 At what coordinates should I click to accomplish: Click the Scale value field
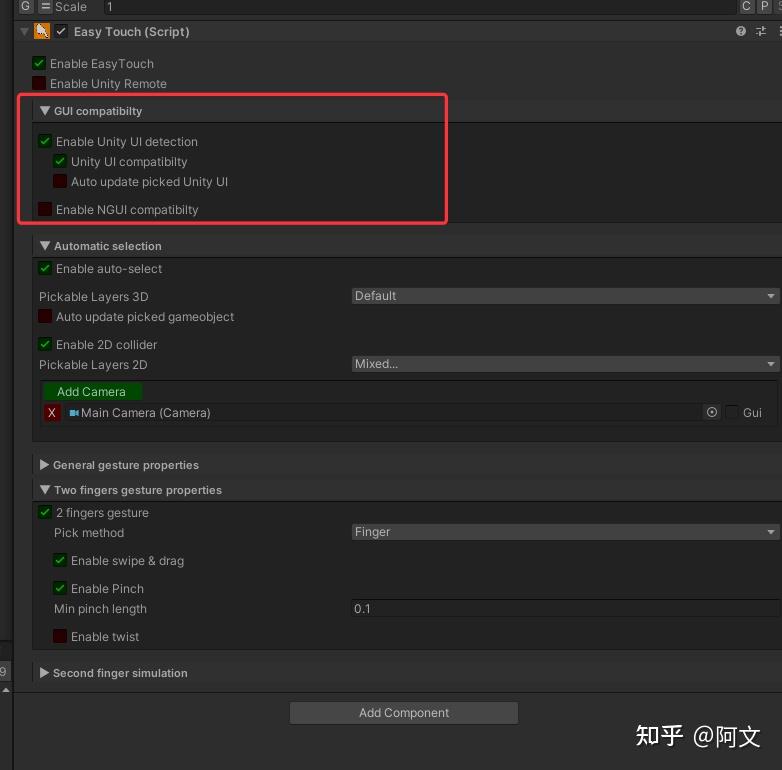point(420,6)
